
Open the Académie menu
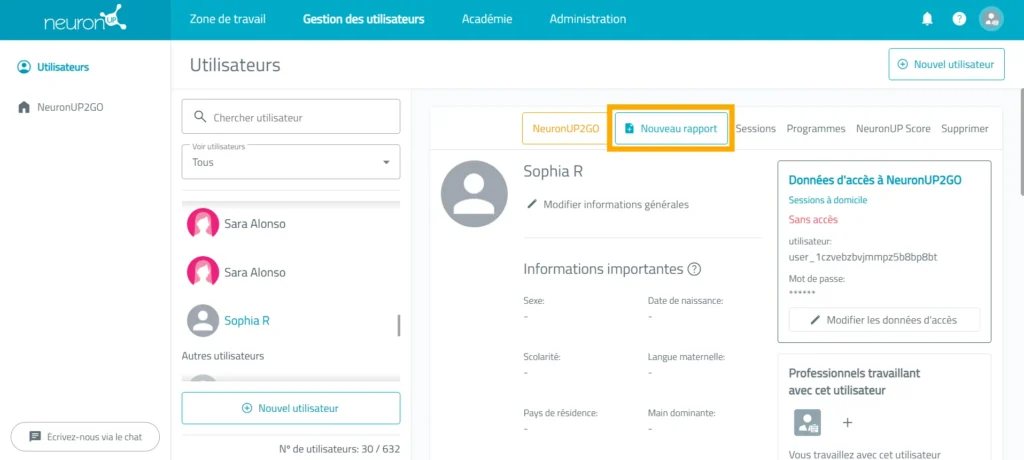coord(487,19)
